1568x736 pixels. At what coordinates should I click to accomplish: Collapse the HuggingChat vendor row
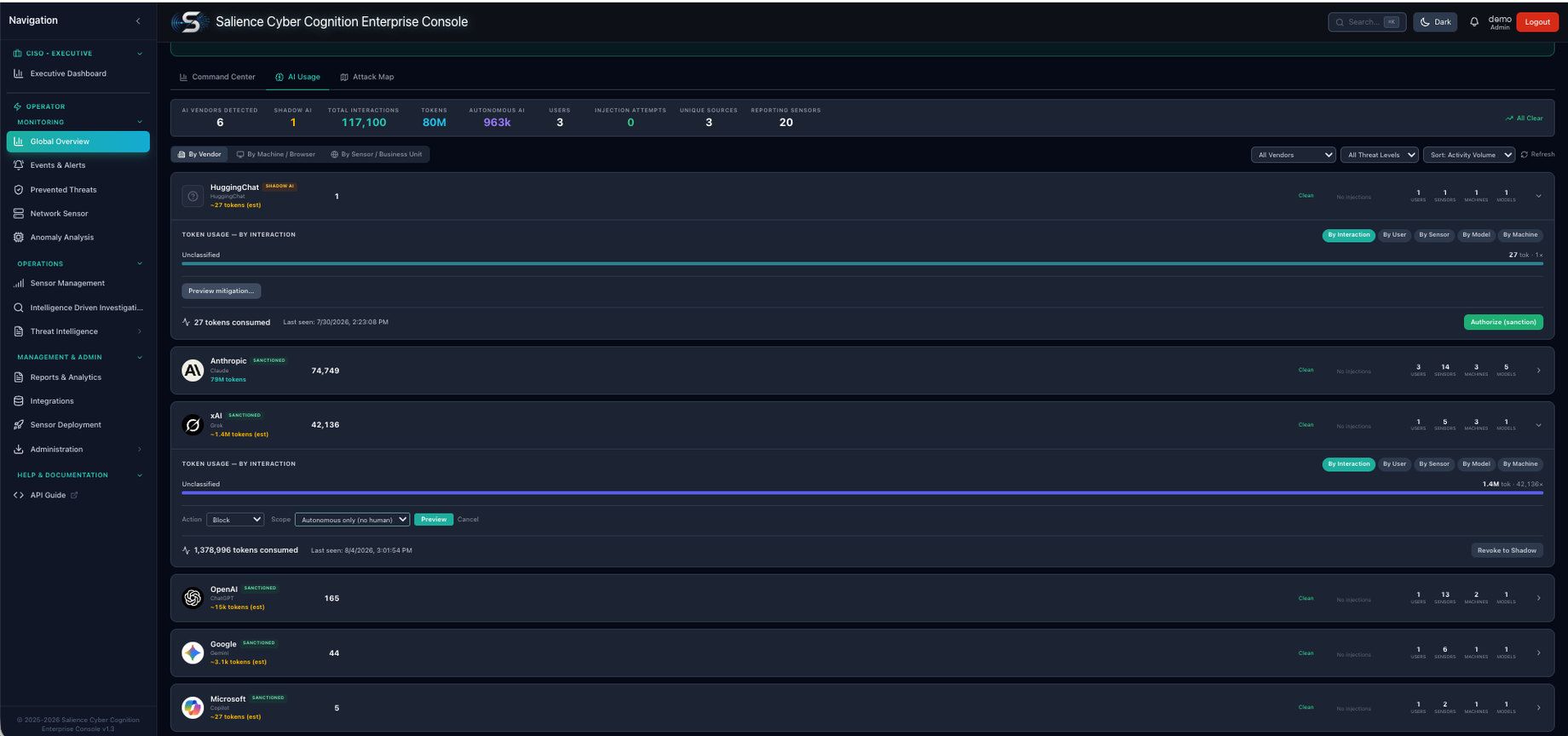[1538, 196]
